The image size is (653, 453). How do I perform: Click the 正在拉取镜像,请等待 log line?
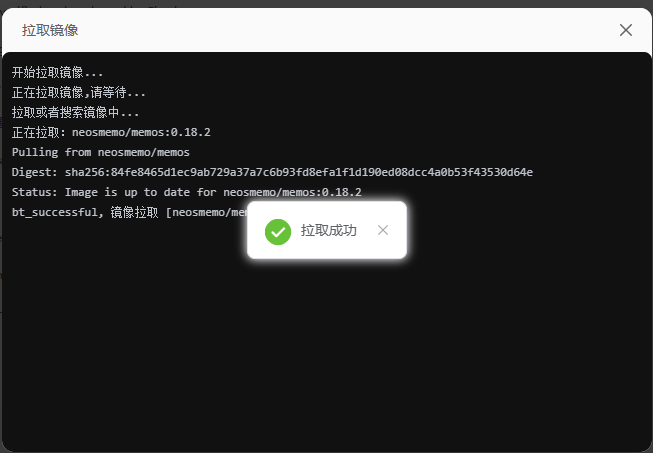[x=78, y=93]
